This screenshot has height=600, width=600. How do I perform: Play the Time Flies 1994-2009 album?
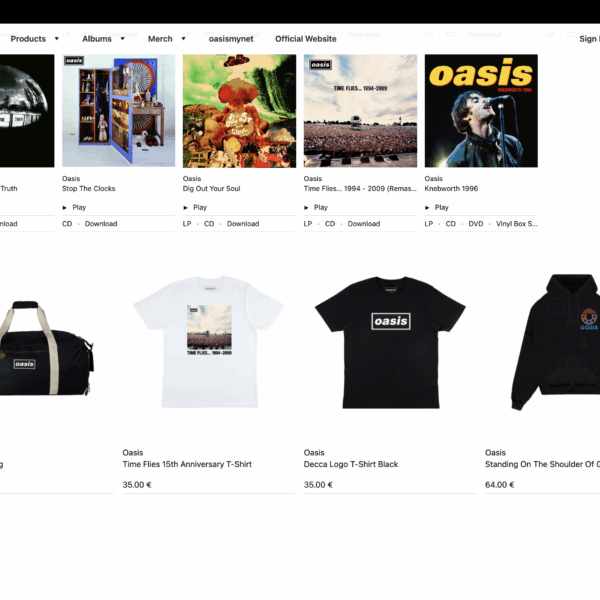tap(316, 207)
